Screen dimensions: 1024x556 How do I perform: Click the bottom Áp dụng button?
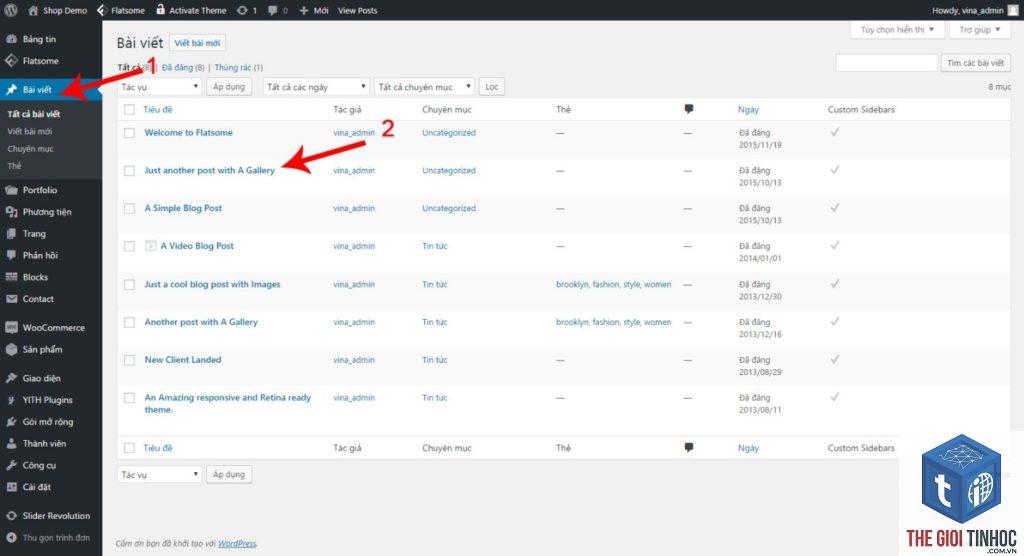(x=229, y=474)
